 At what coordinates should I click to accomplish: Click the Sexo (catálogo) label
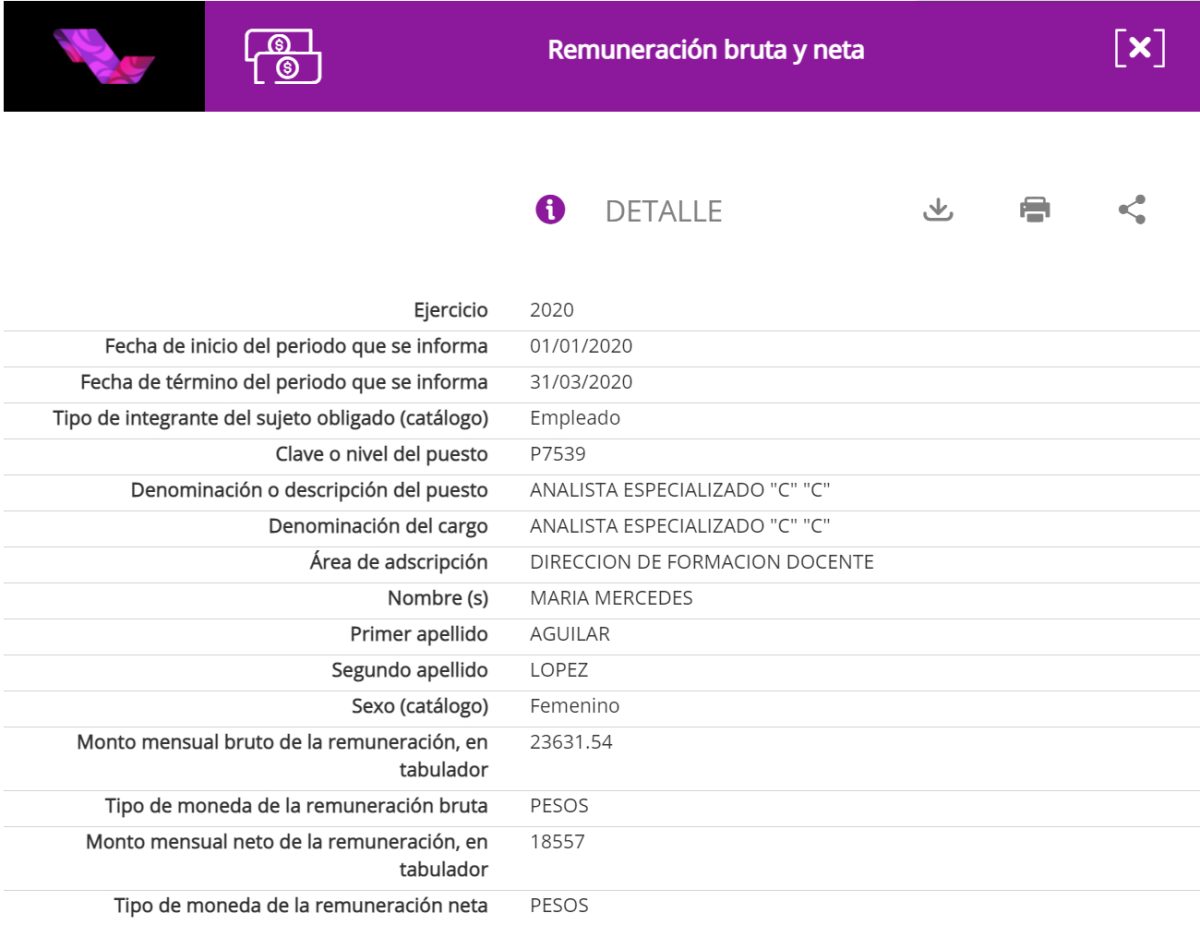[x=420, y=707]
